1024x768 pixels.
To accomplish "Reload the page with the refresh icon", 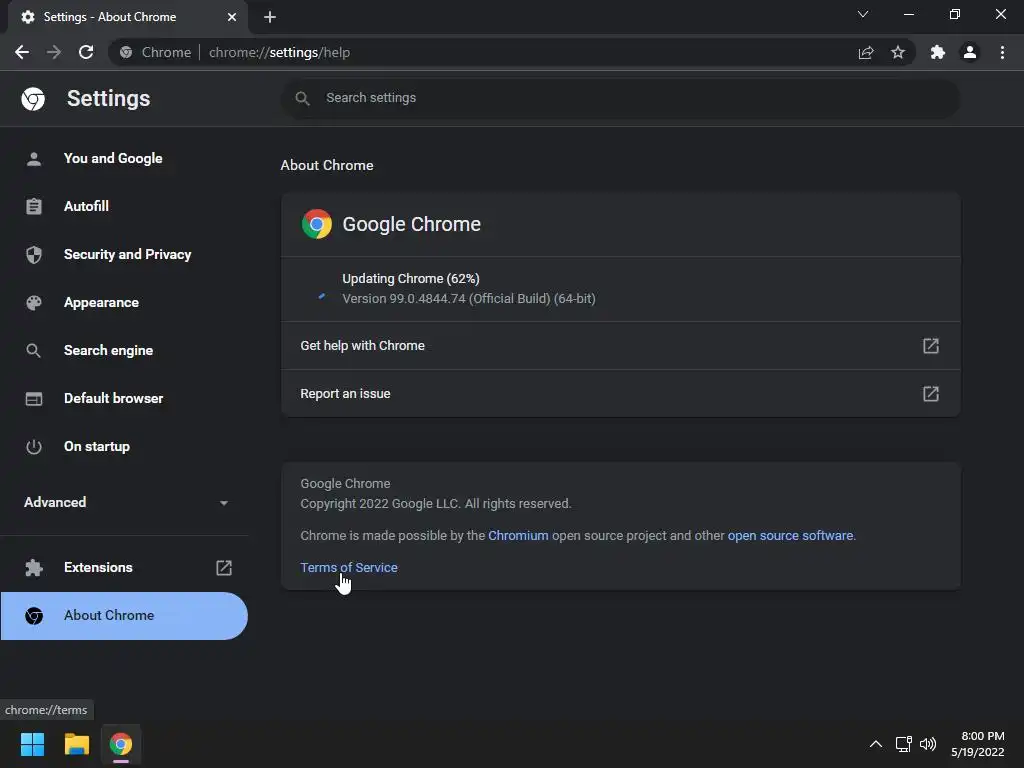I will 86,52.
